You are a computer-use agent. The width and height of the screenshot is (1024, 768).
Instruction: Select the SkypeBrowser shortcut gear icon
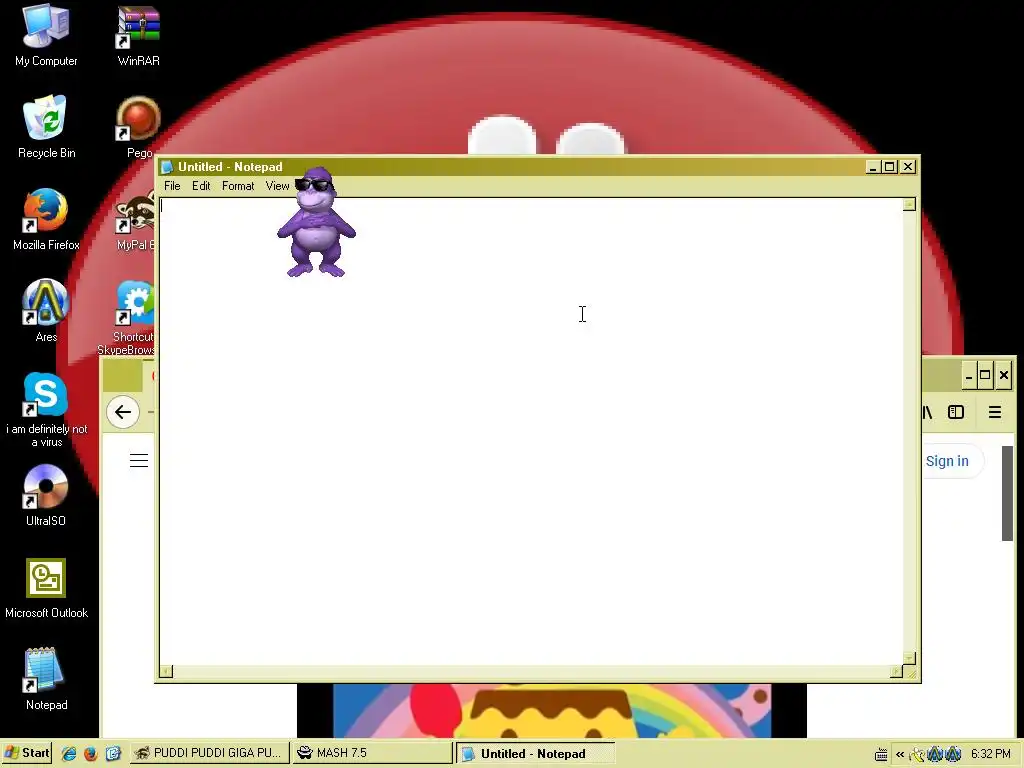(134, 304)
